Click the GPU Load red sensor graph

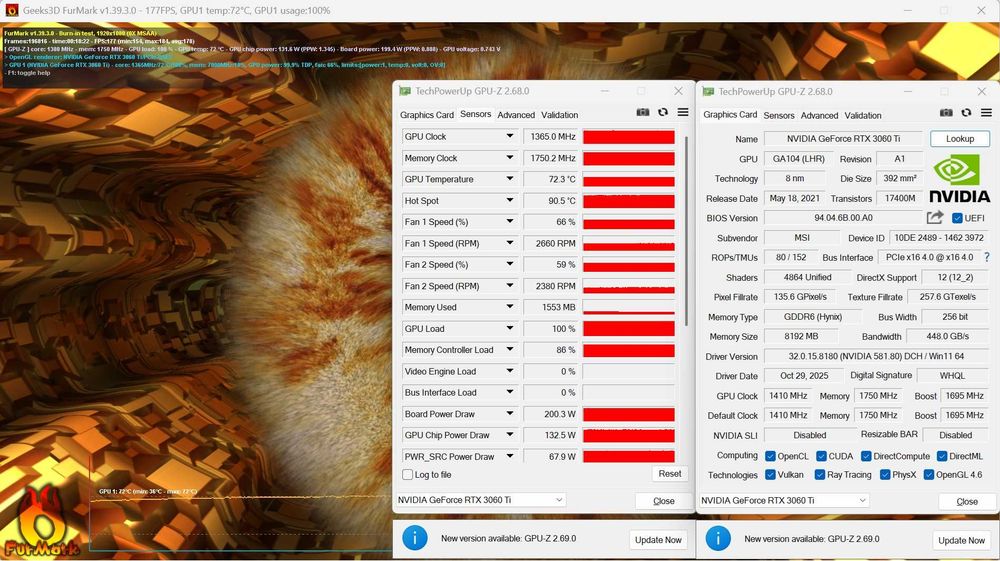coord(629,328)
